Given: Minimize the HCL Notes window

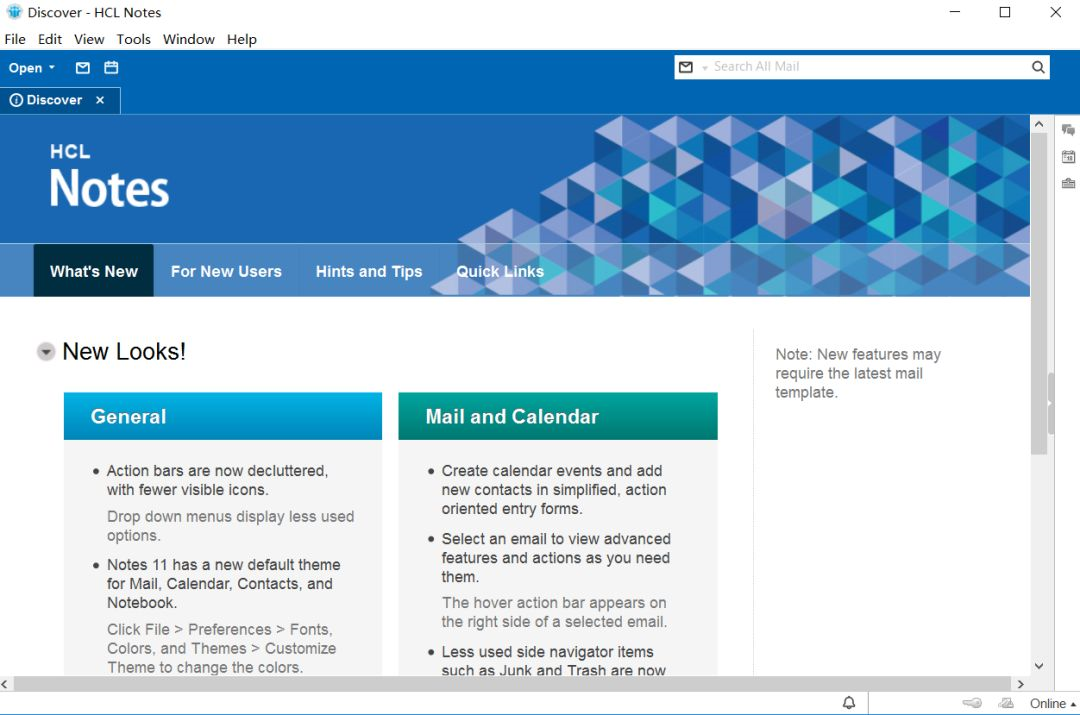Looking at the screenshot, I should pos(955,12).
